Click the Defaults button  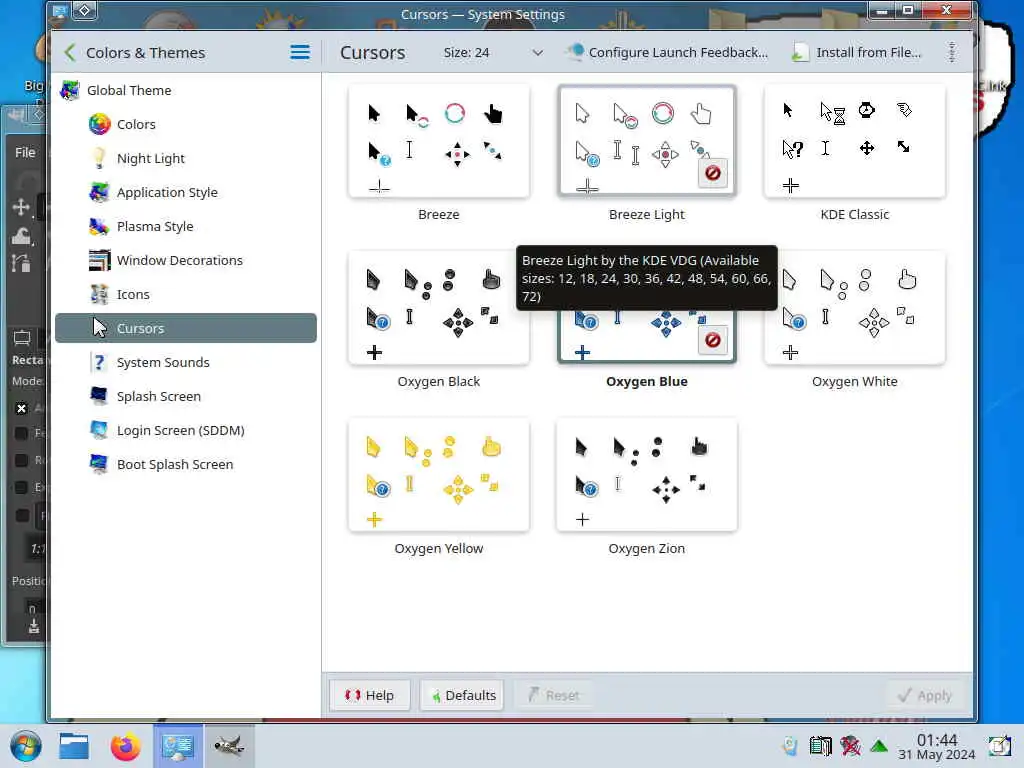point(464,696)
